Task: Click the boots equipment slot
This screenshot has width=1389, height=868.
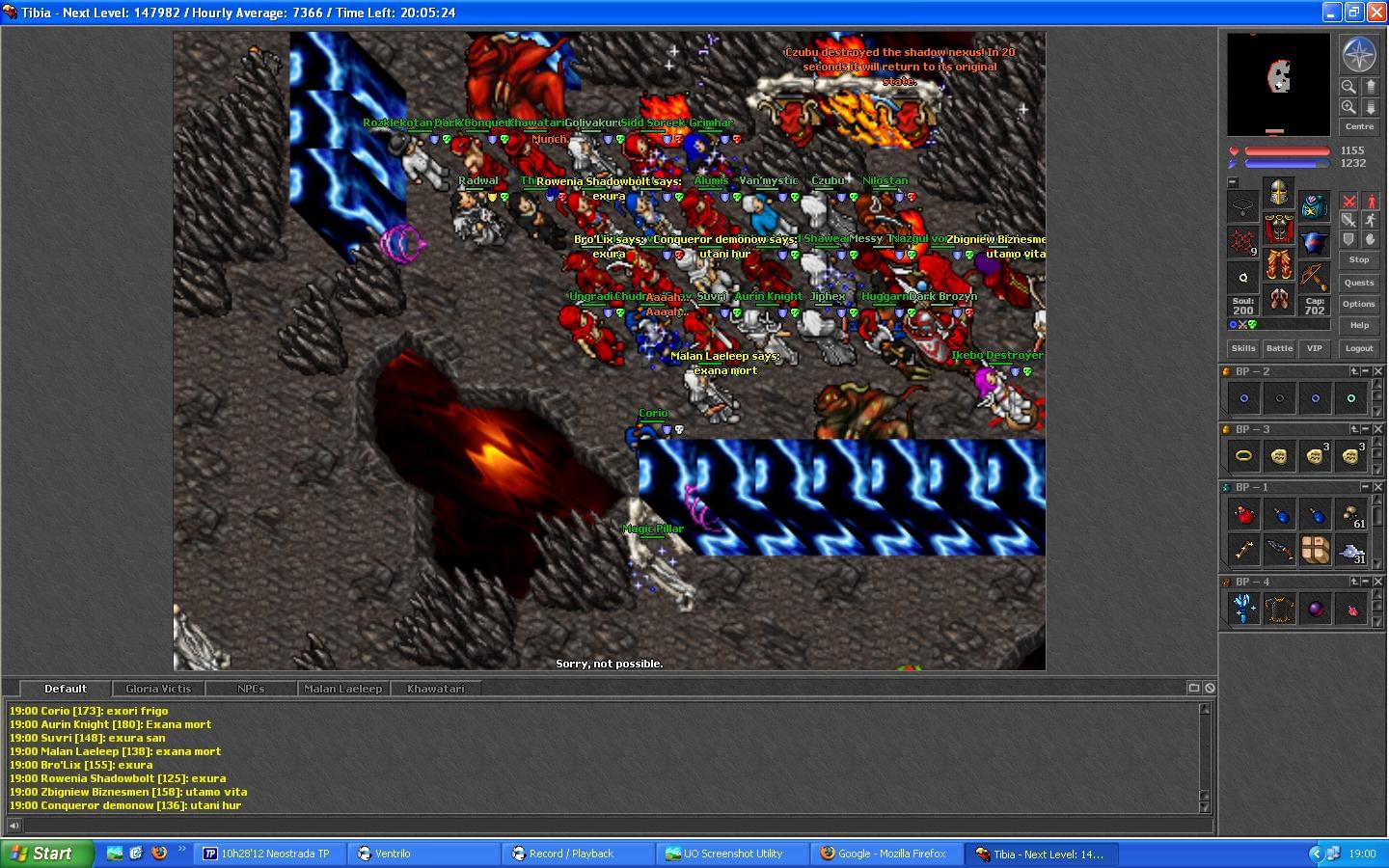Action: point(1279,299)
